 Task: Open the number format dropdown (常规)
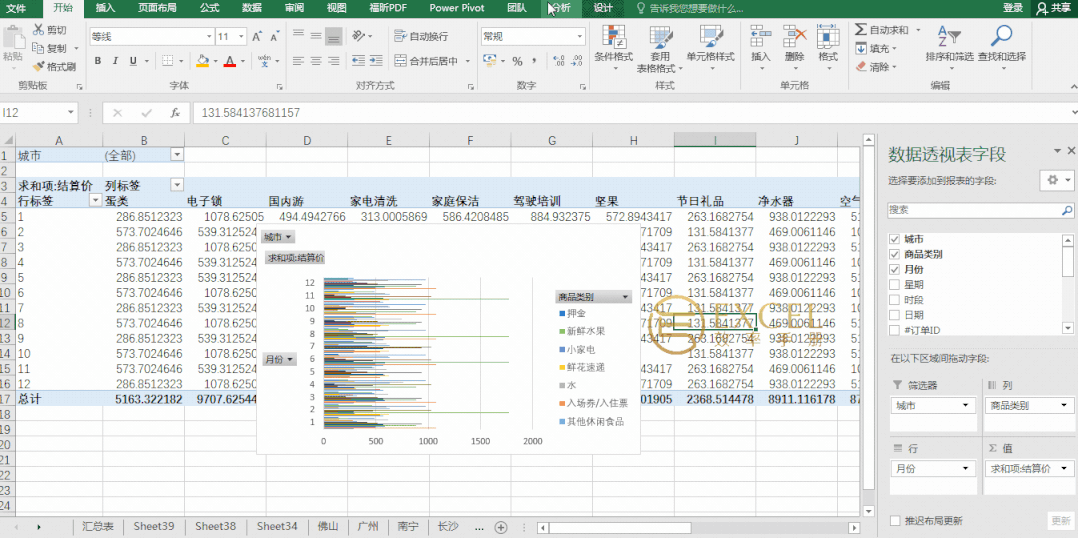580,36
